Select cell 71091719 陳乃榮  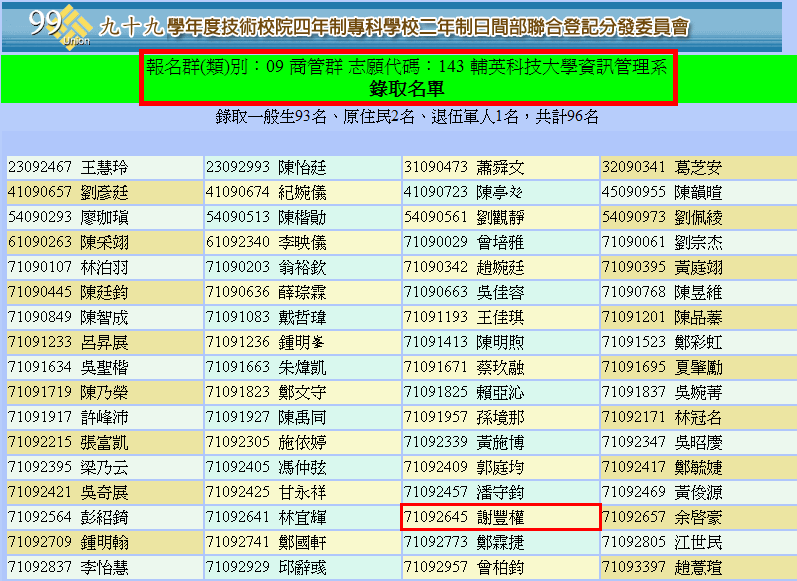[105, 392]
